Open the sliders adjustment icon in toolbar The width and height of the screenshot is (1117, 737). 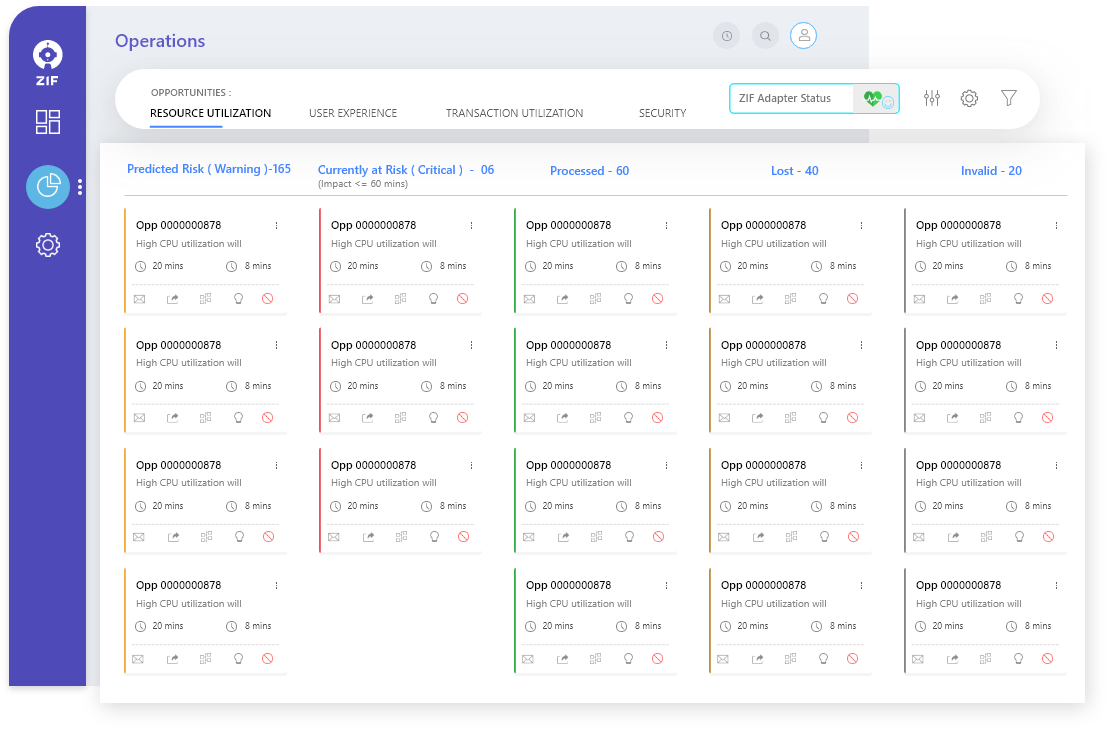[x=932, y=98]
